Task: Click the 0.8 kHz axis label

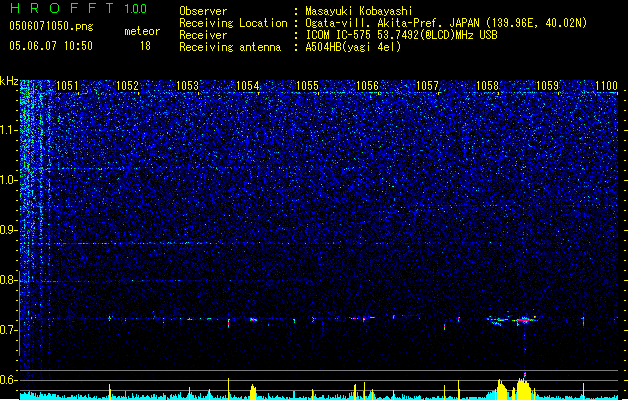Action: point(9,280)
